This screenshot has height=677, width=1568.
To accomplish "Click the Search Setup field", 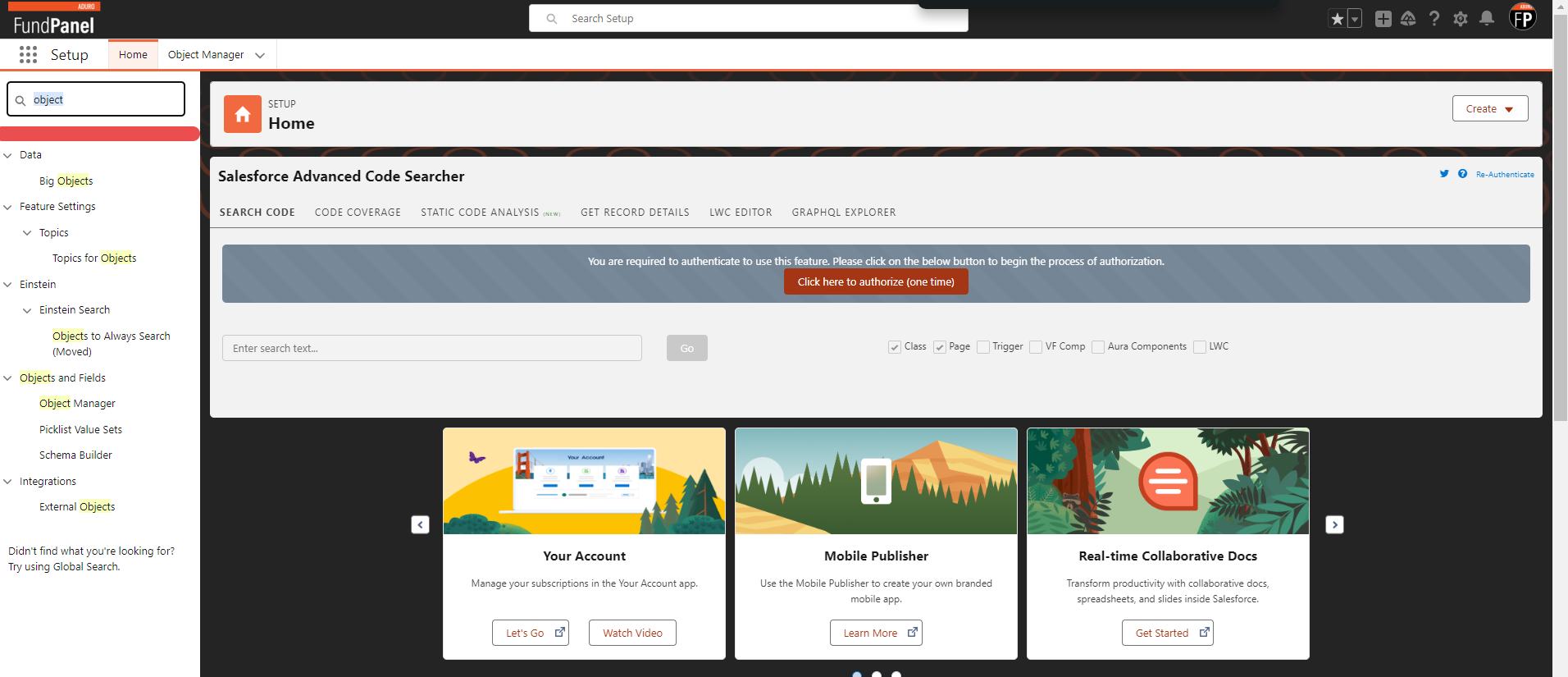I will pos(749,18).
